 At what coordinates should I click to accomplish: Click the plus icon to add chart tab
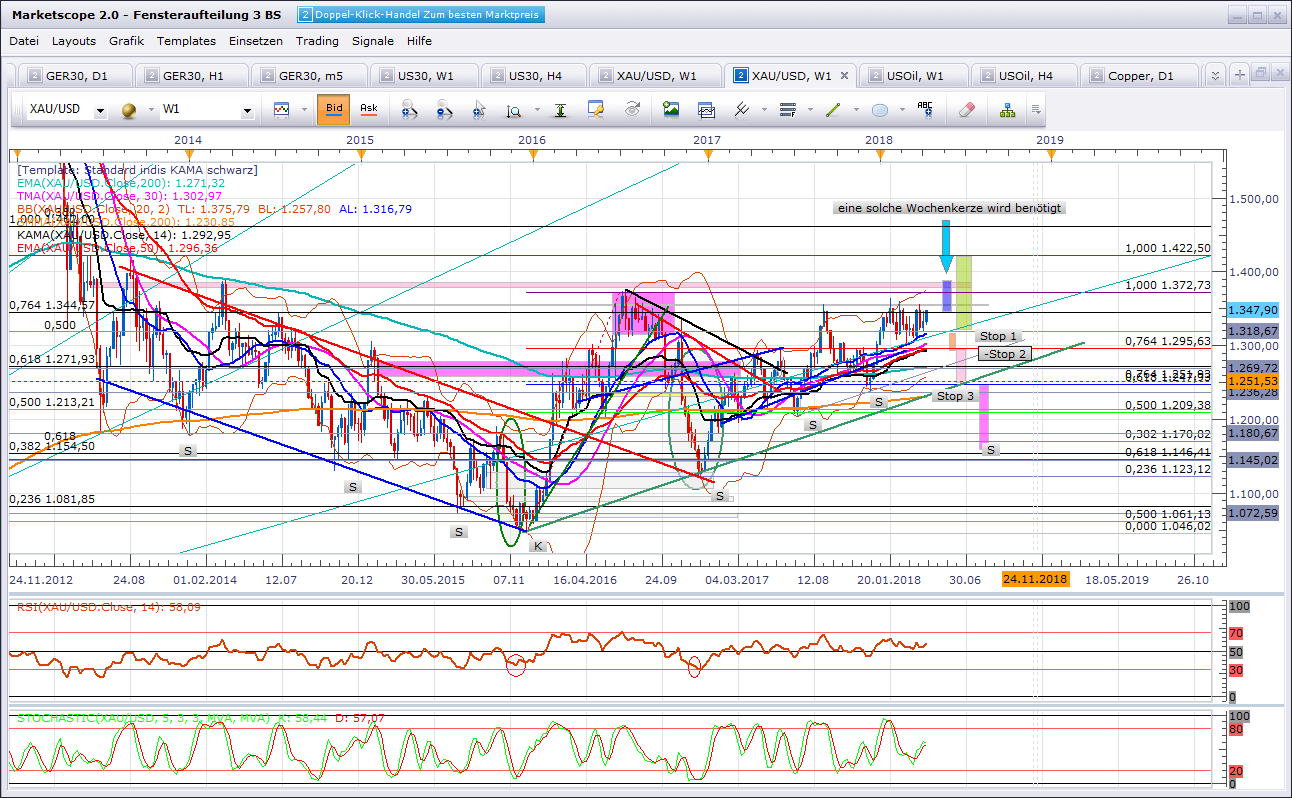[x=1240, y=74]
